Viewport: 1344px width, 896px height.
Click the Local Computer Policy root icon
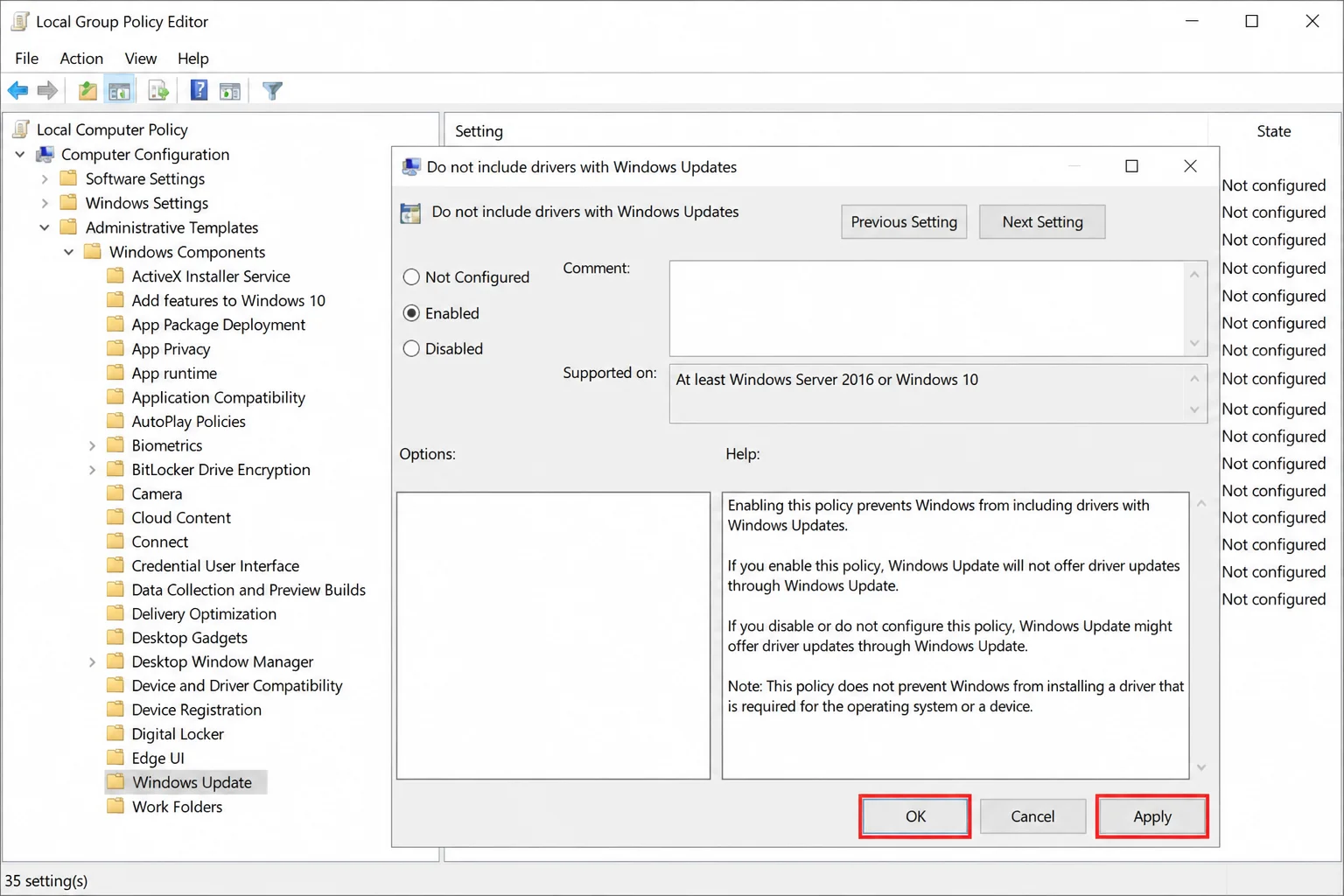(21, 129)
